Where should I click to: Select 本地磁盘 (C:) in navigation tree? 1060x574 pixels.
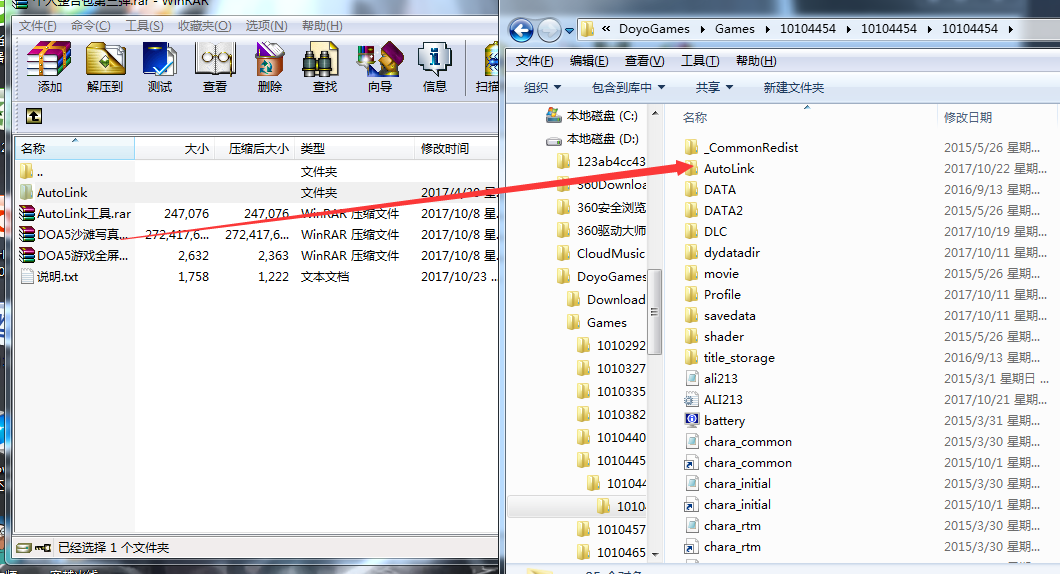click(592, 116)
